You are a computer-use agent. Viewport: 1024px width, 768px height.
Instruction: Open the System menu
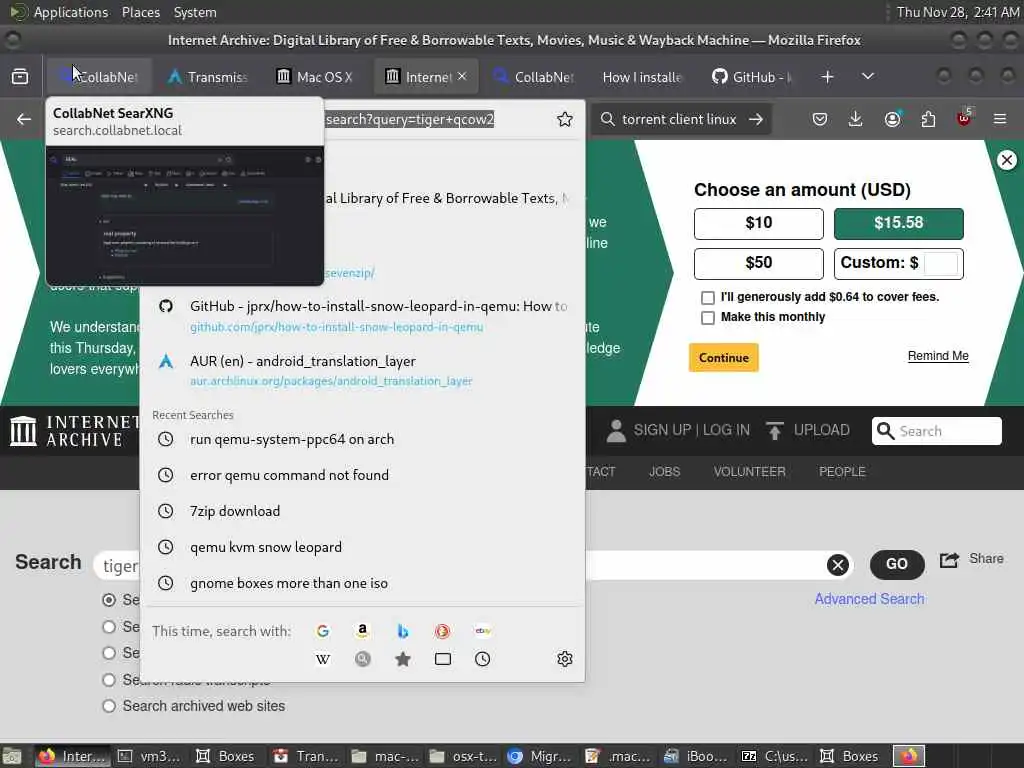195,12
